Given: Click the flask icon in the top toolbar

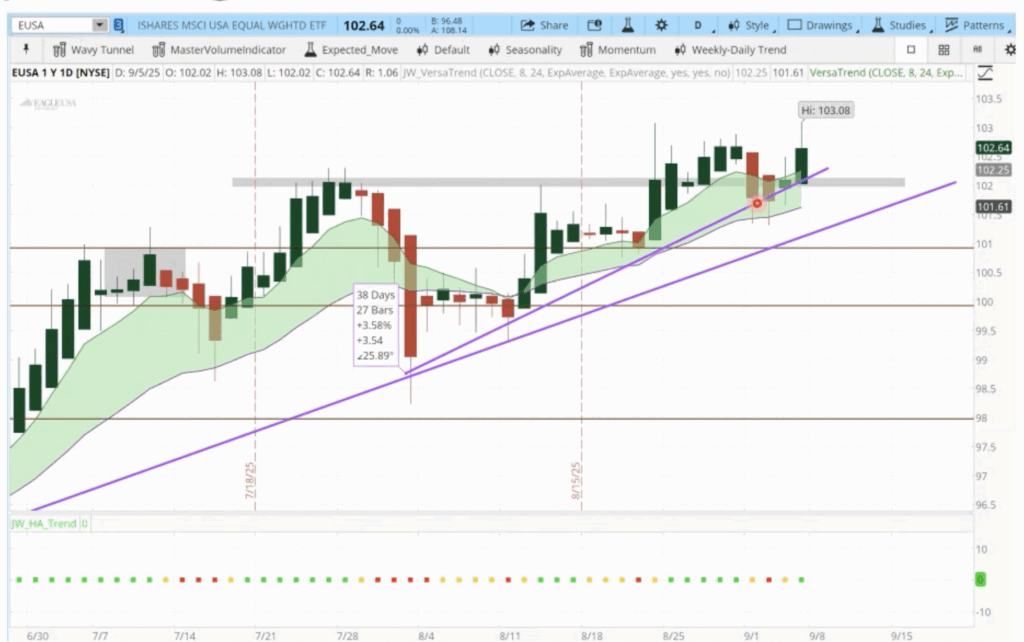Looking at the screenshot, I should [x=628, y=25].
